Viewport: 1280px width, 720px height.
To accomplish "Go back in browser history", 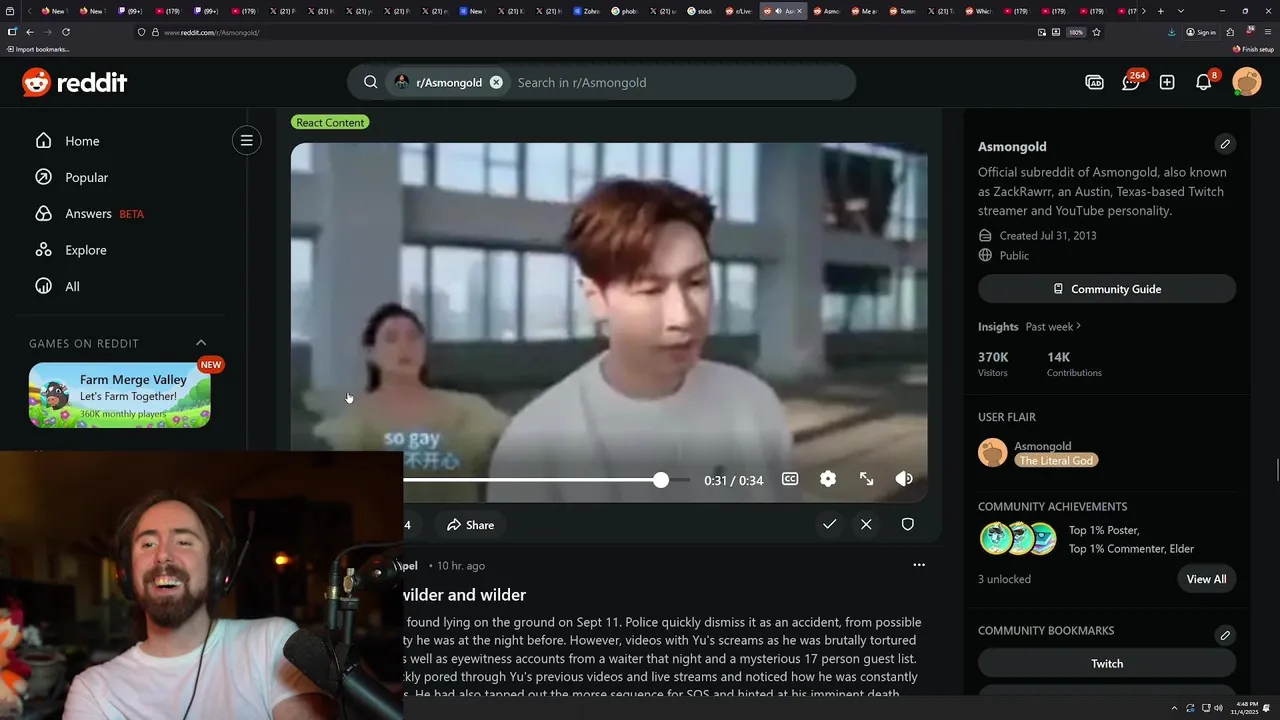I will [x=30, y=32].
